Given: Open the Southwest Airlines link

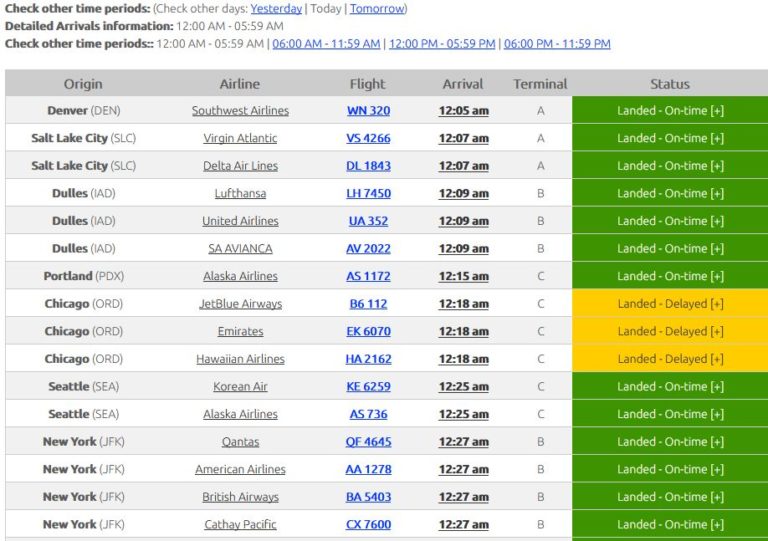Looking at the screenshot, I should pos(240,111).
